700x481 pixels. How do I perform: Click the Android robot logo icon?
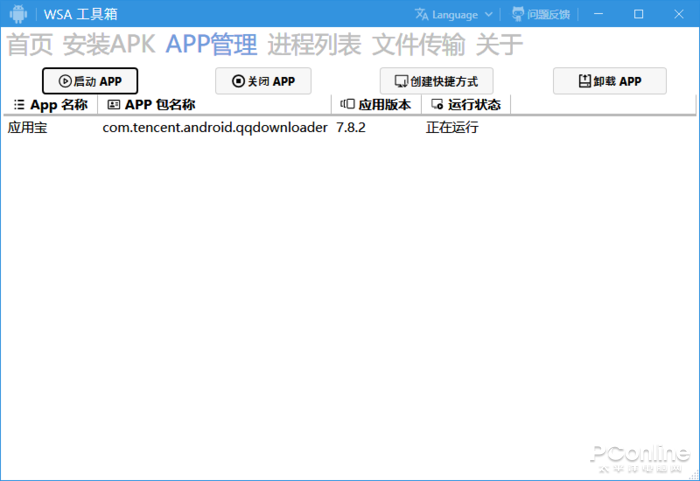tap(18, 14)
